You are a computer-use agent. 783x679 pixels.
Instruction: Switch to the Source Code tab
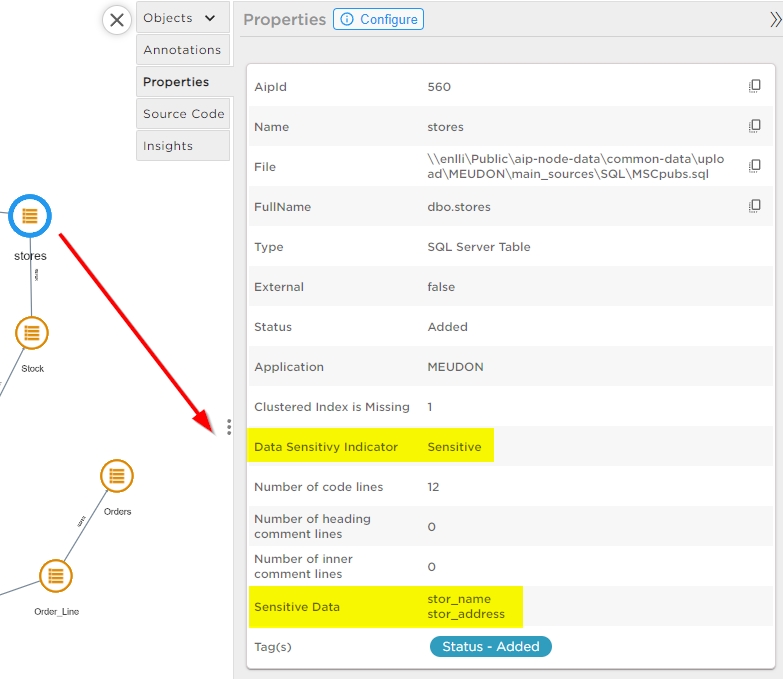[x=183, y=114]
